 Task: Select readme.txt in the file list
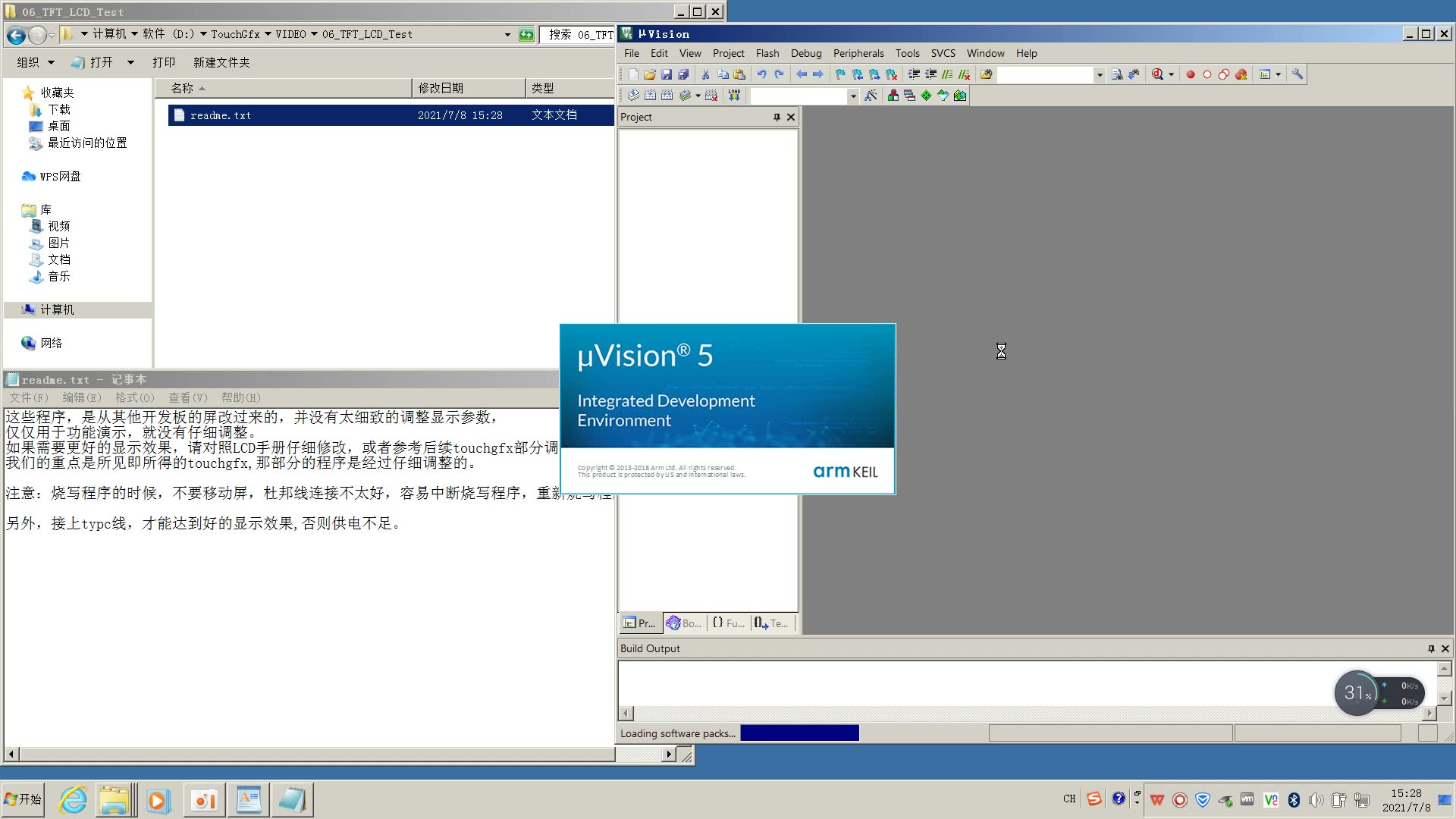coord(391,115)
